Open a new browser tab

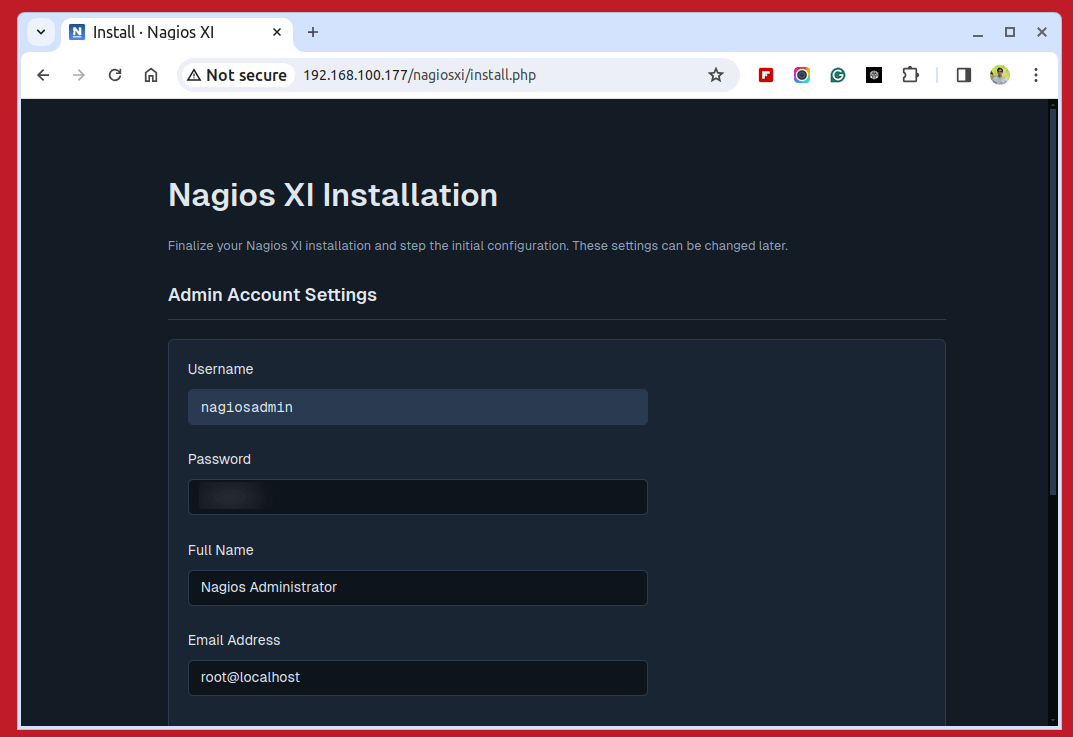point(313,32)
